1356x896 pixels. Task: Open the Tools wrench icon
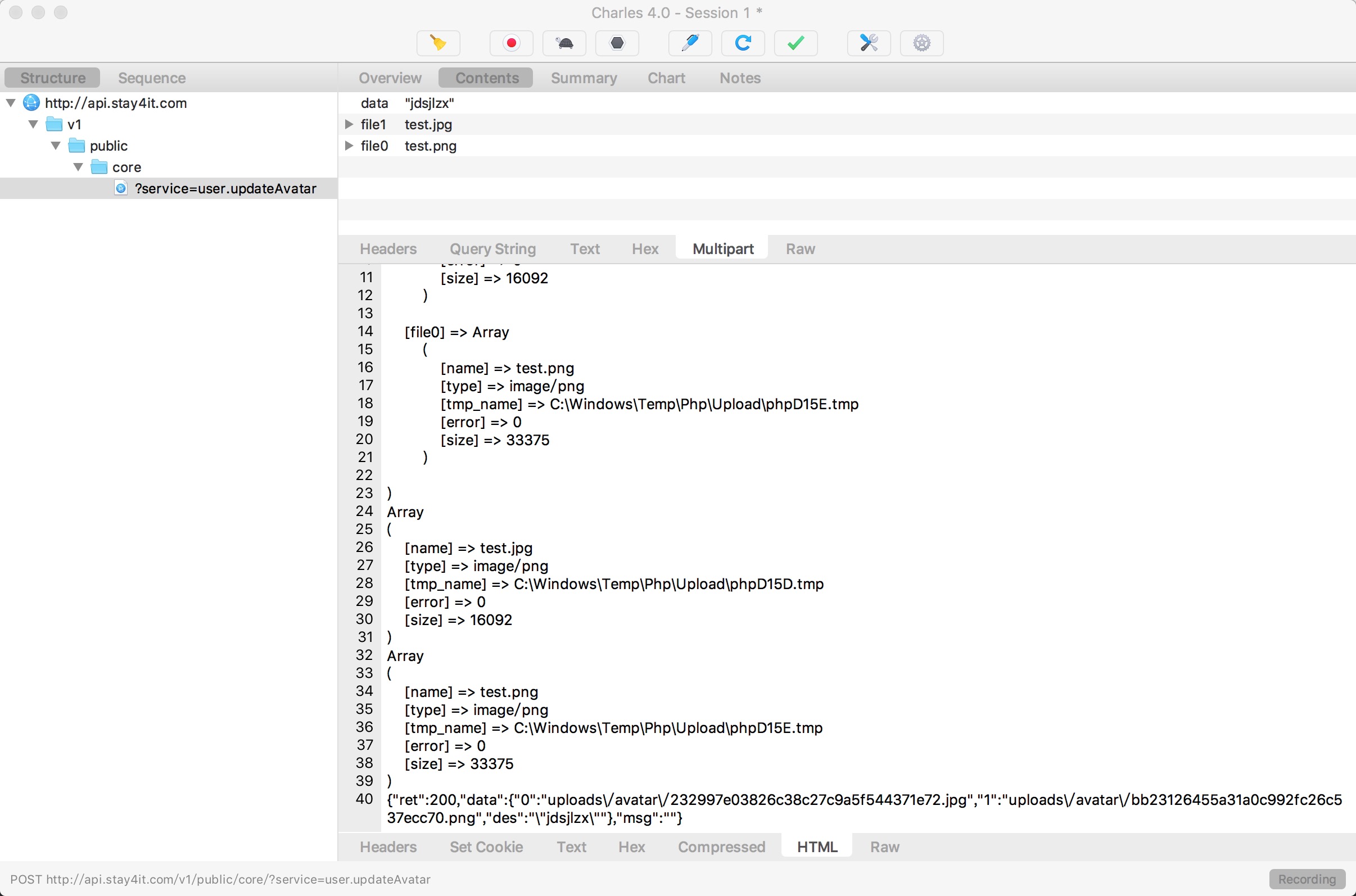(x=869, y=43)
